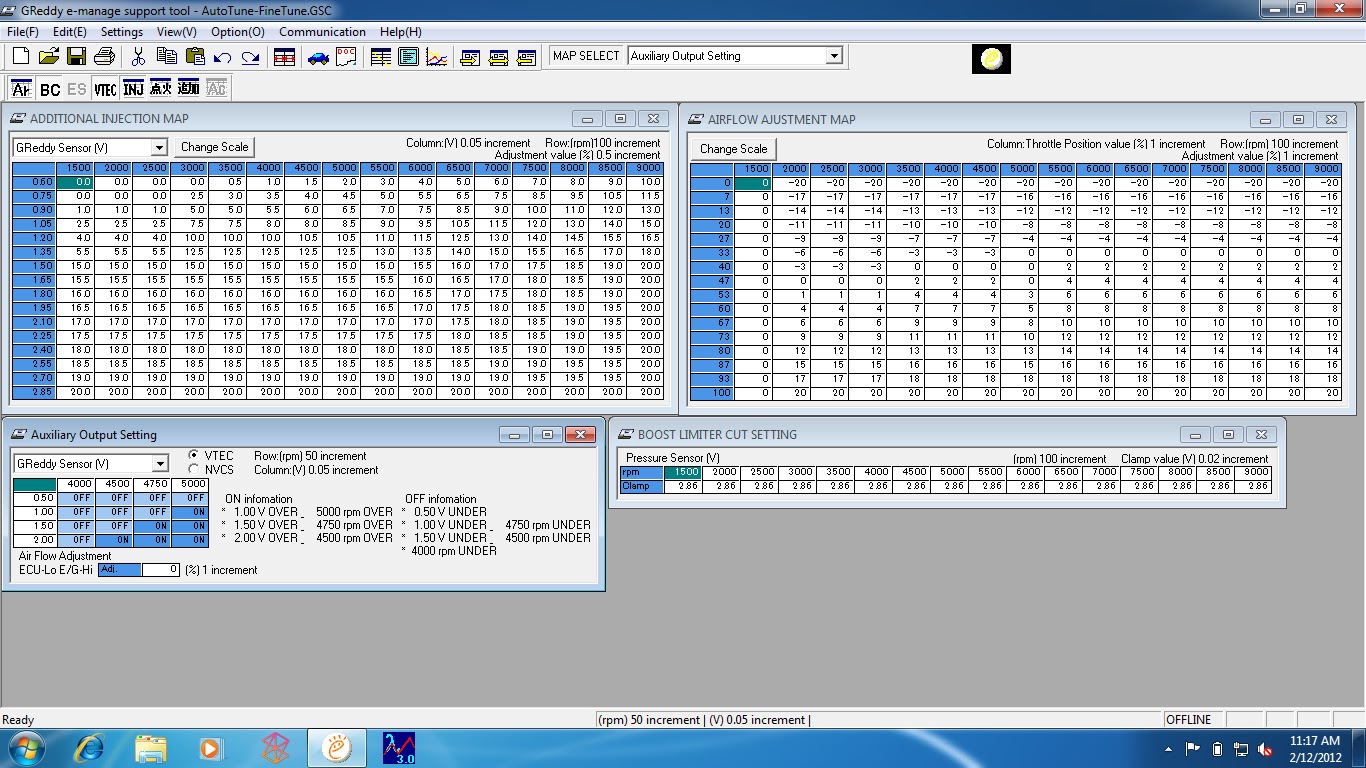Open the DOC document toolbar icon
The width and height of the screenshot is (1366, 768).
346,57
